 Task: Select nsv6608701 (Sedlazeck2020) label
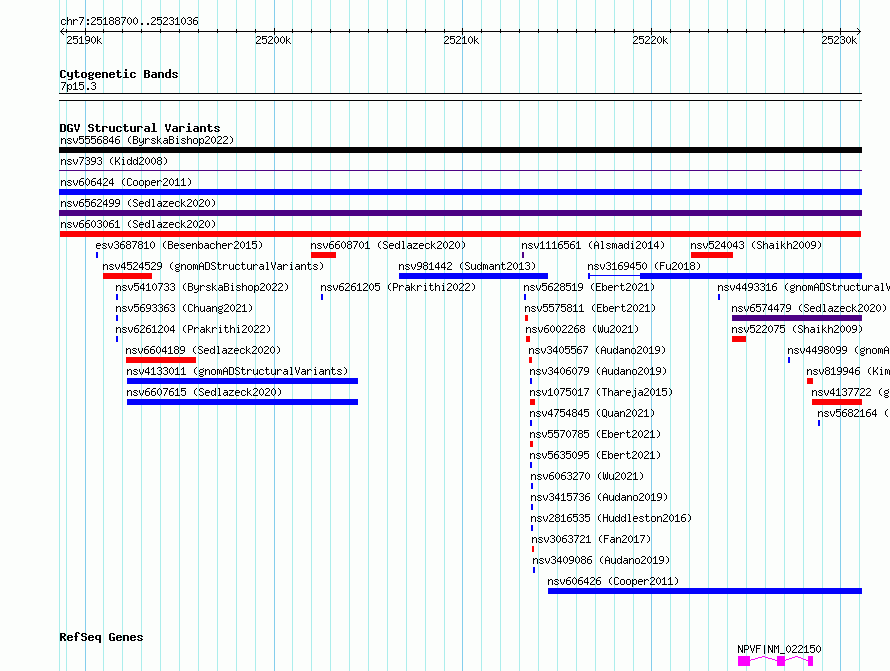pyautogui.click(x=388, y=245)
